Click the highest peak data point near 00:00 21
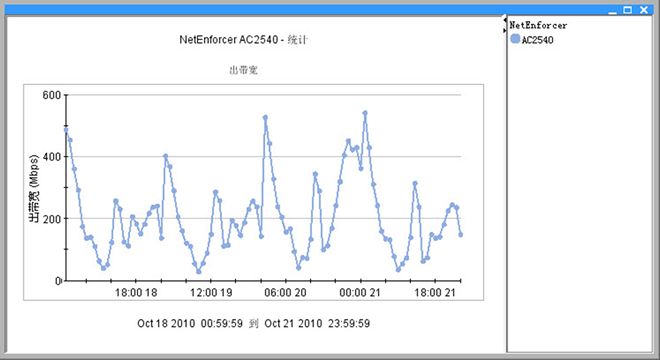Viewport: 660px width, 360px height. pos(365,113)
